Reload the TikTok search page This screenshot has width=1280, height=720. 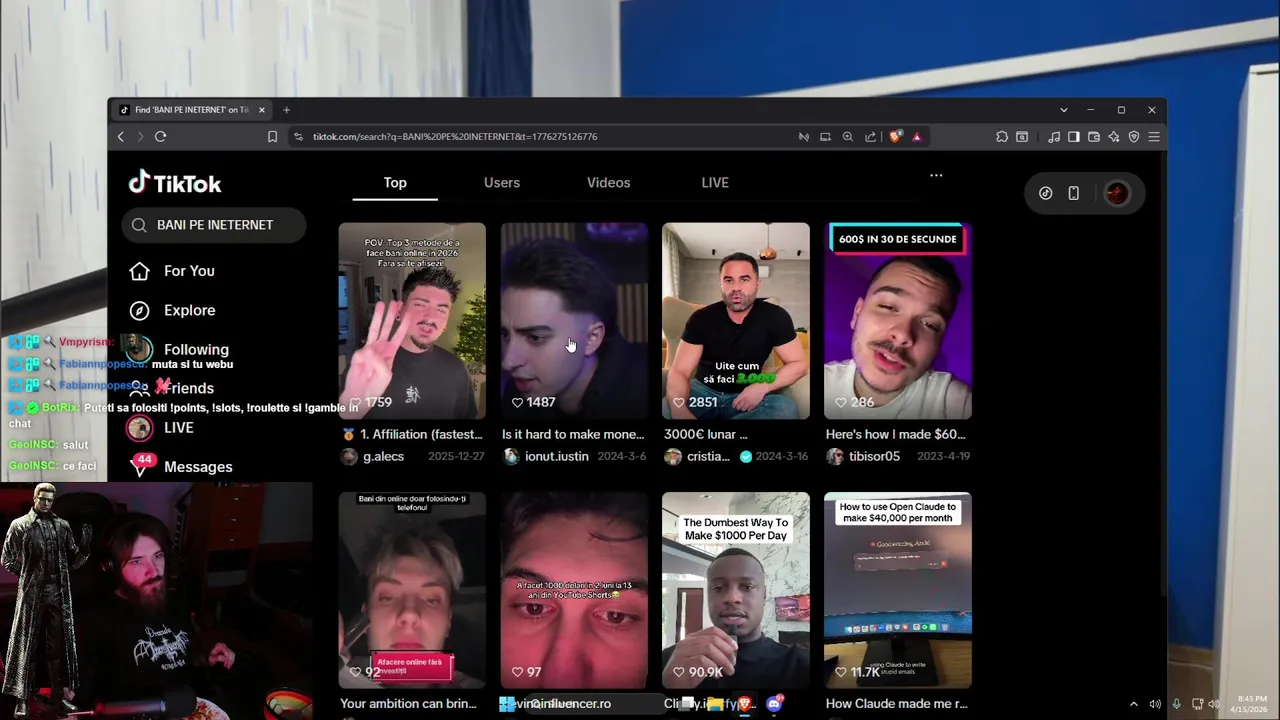[160, 137]
